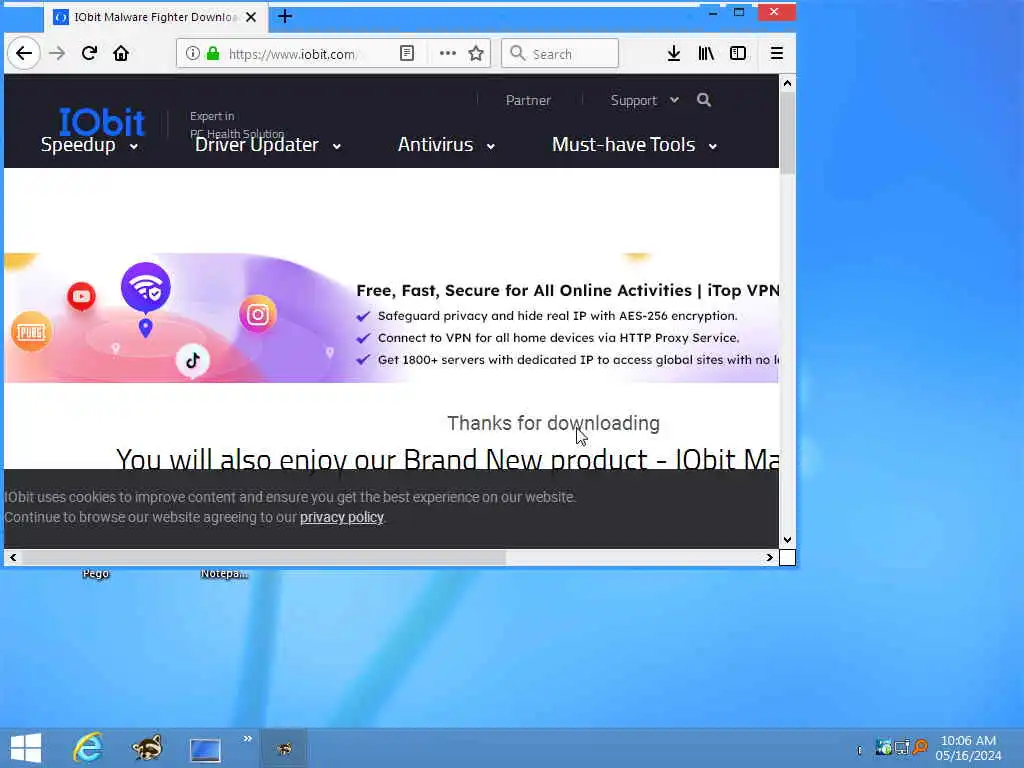Select the Pego desktop icon label

point(95,574)
